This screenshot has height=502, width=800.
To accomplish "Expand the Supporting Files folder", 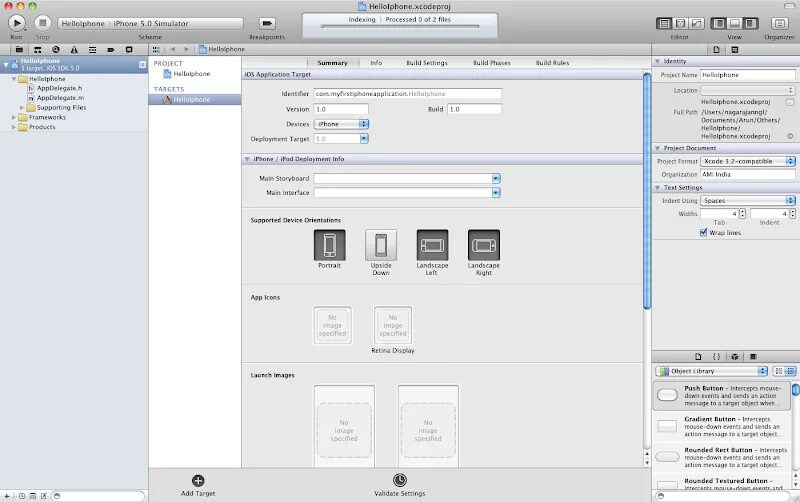I will pos(22,108).
